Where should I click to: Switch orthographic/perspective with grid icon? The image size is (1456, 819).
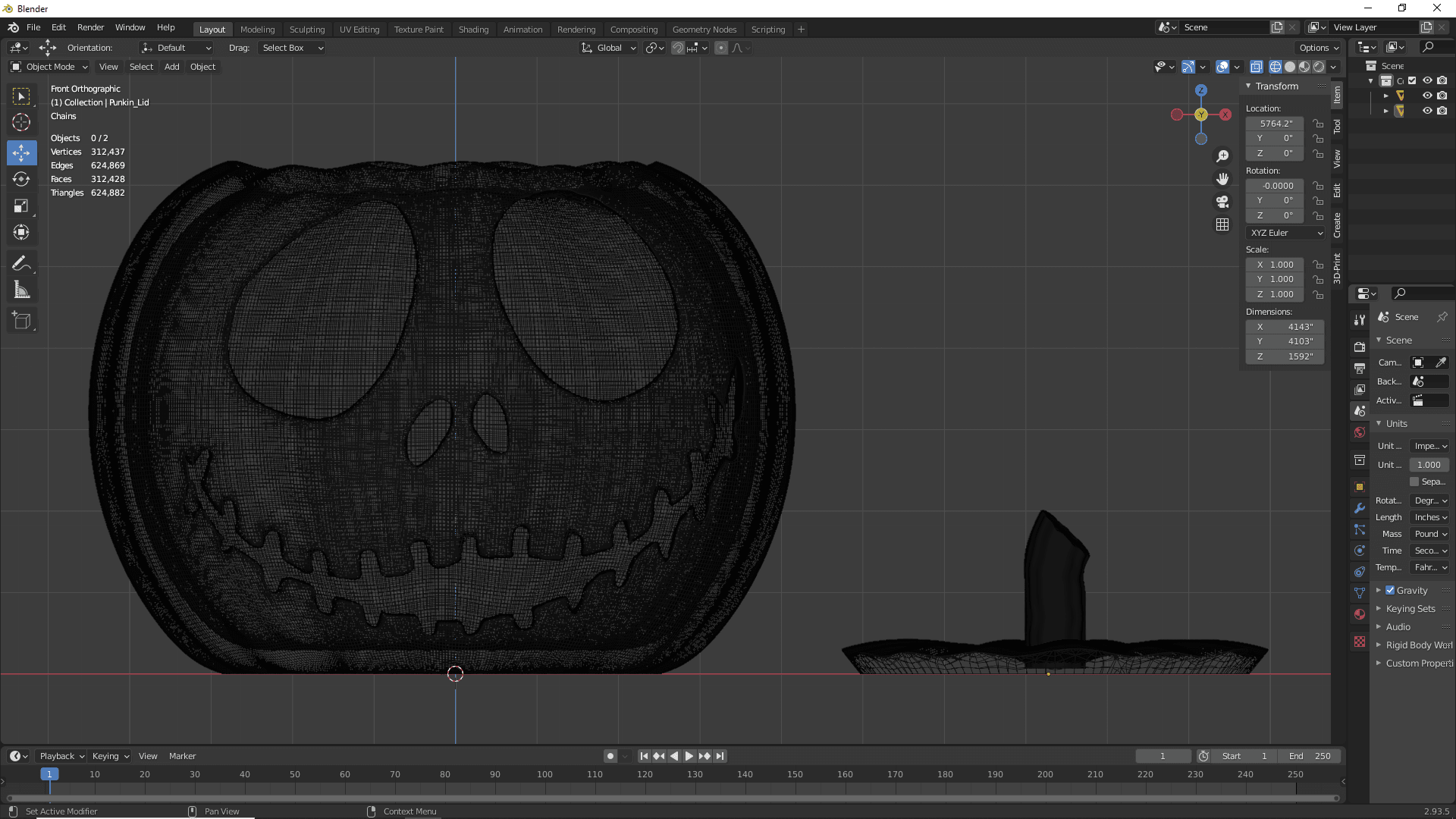coord(1222,224)
